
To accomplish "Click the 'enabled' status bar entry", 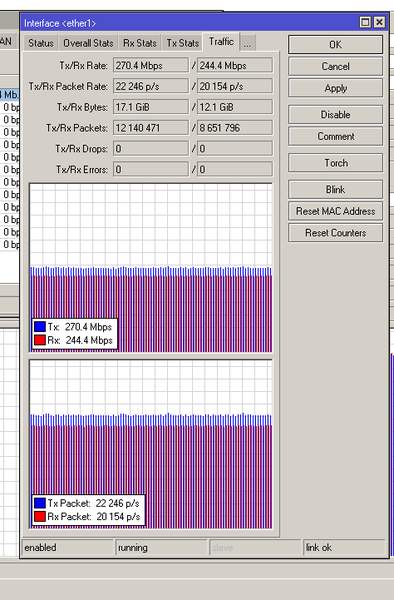I will (40, 548).
